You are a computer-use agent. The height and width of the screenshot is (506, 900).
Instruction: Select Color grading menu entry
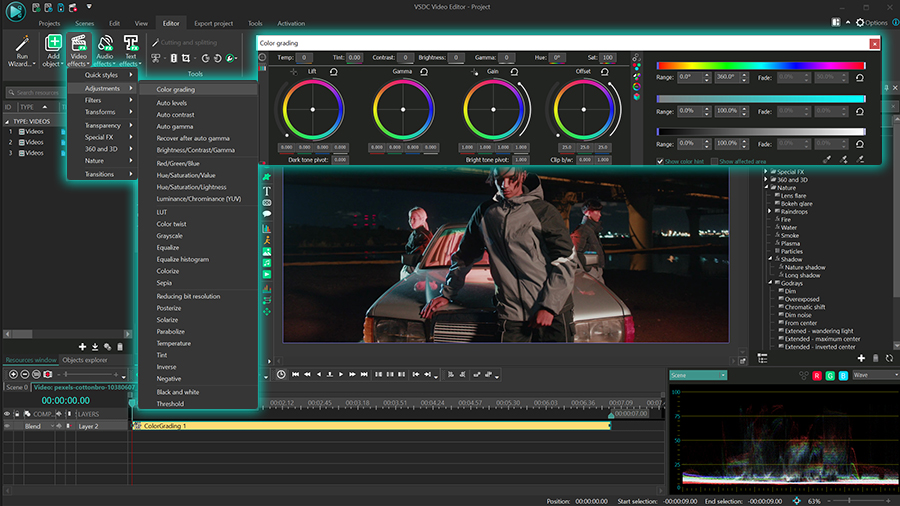[197, 89]
